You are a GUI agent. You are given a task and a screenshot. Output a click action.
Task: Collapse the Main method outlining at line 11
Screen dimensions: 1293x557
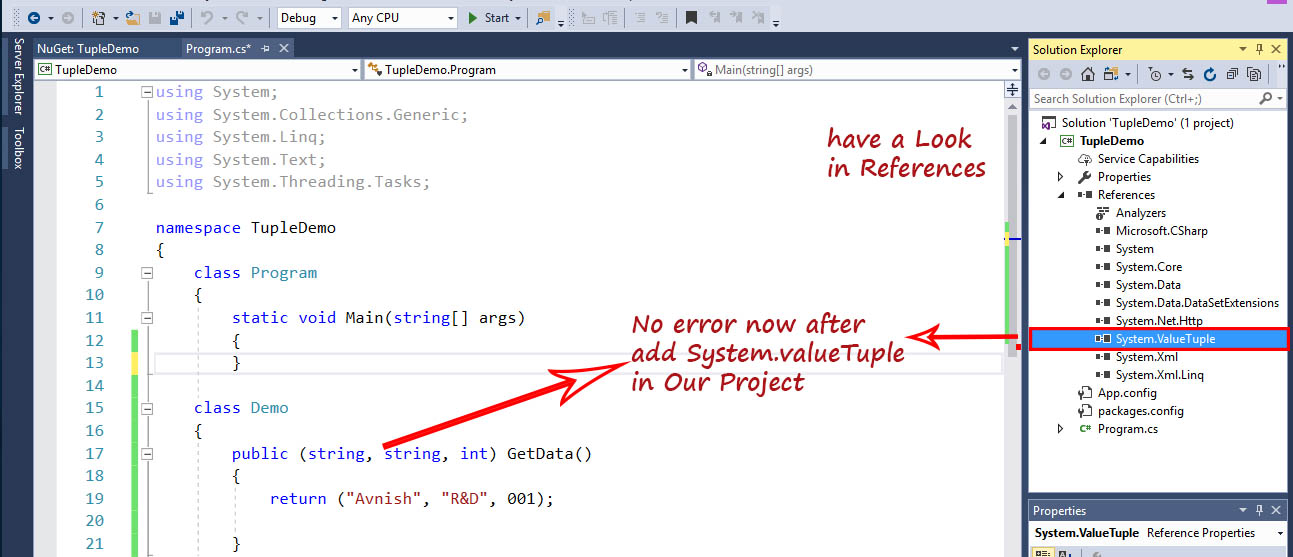pos(147,318)
